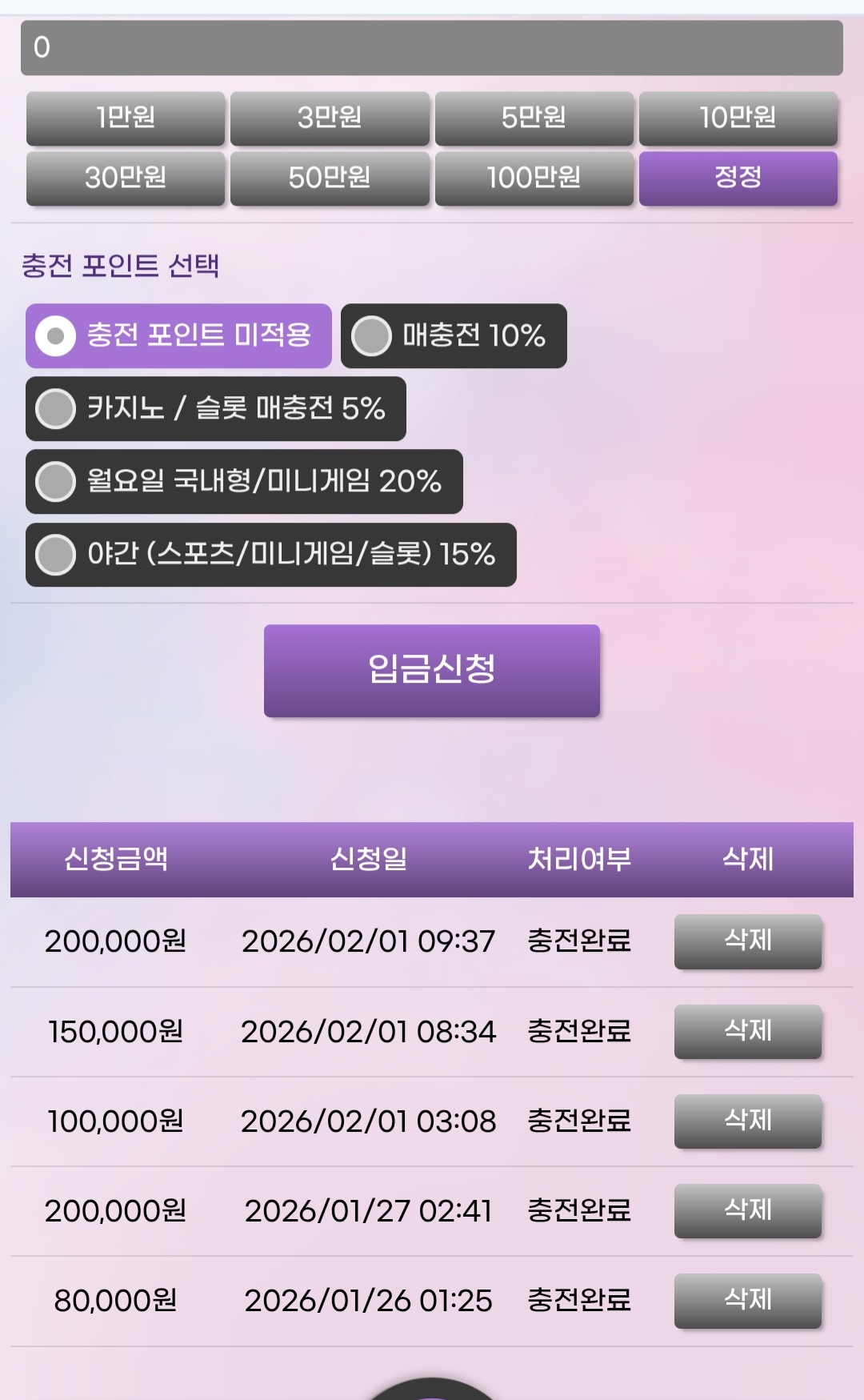Remove the 150,000원 deposit entry
The image size is (864, 1400).
(747, 1031)
